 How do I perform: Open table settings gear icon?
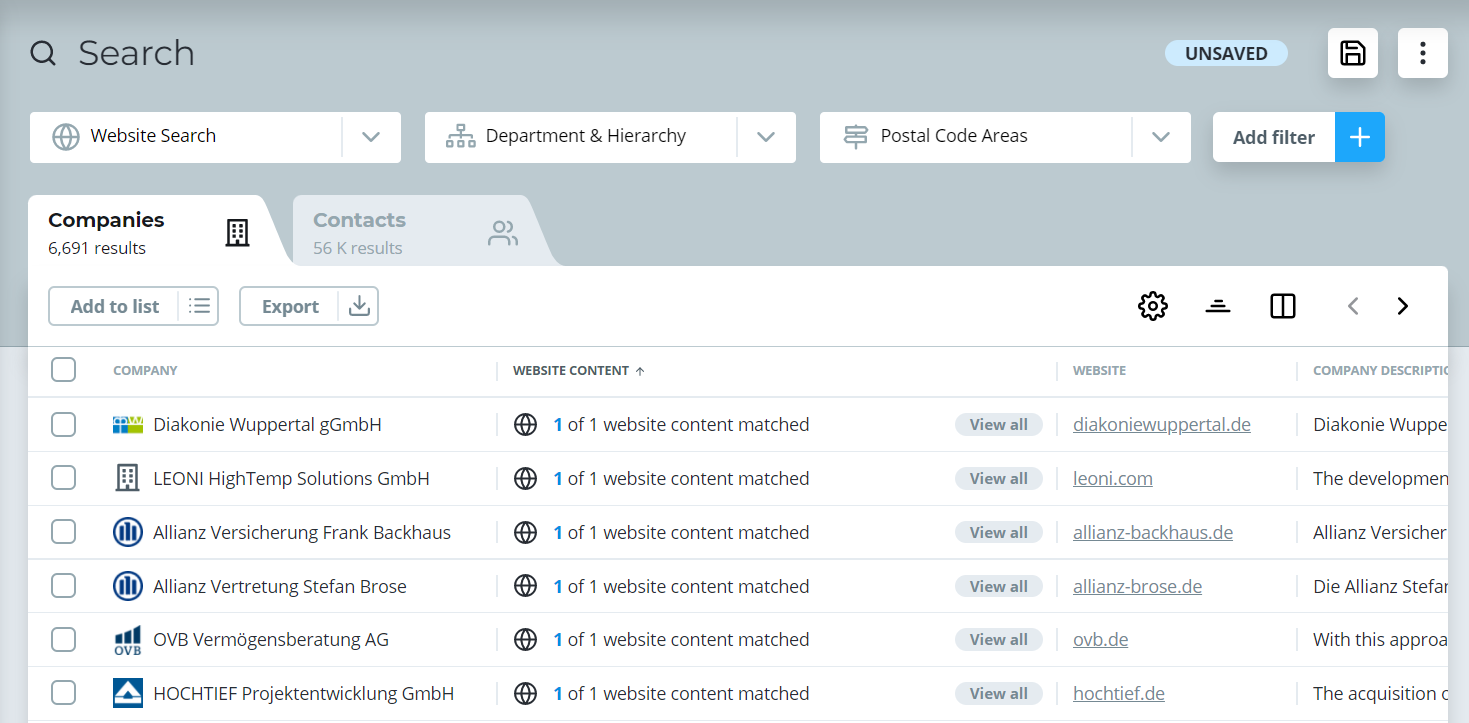coord(1153,306)
